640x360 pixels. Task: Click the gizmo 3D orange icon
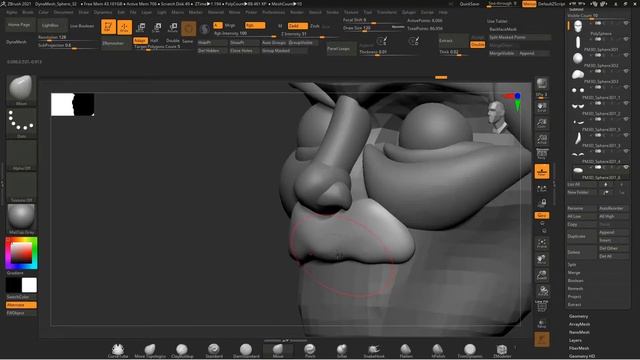(x=189, y=29)
